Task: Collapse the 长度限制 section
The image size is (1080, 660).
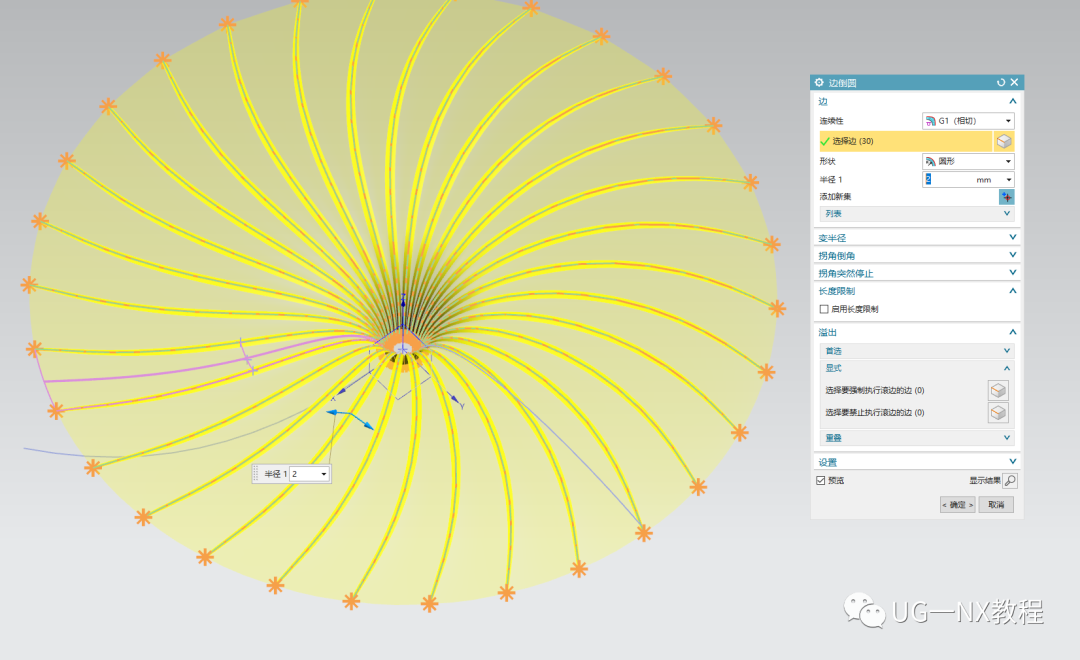Action: [1012, 291]
